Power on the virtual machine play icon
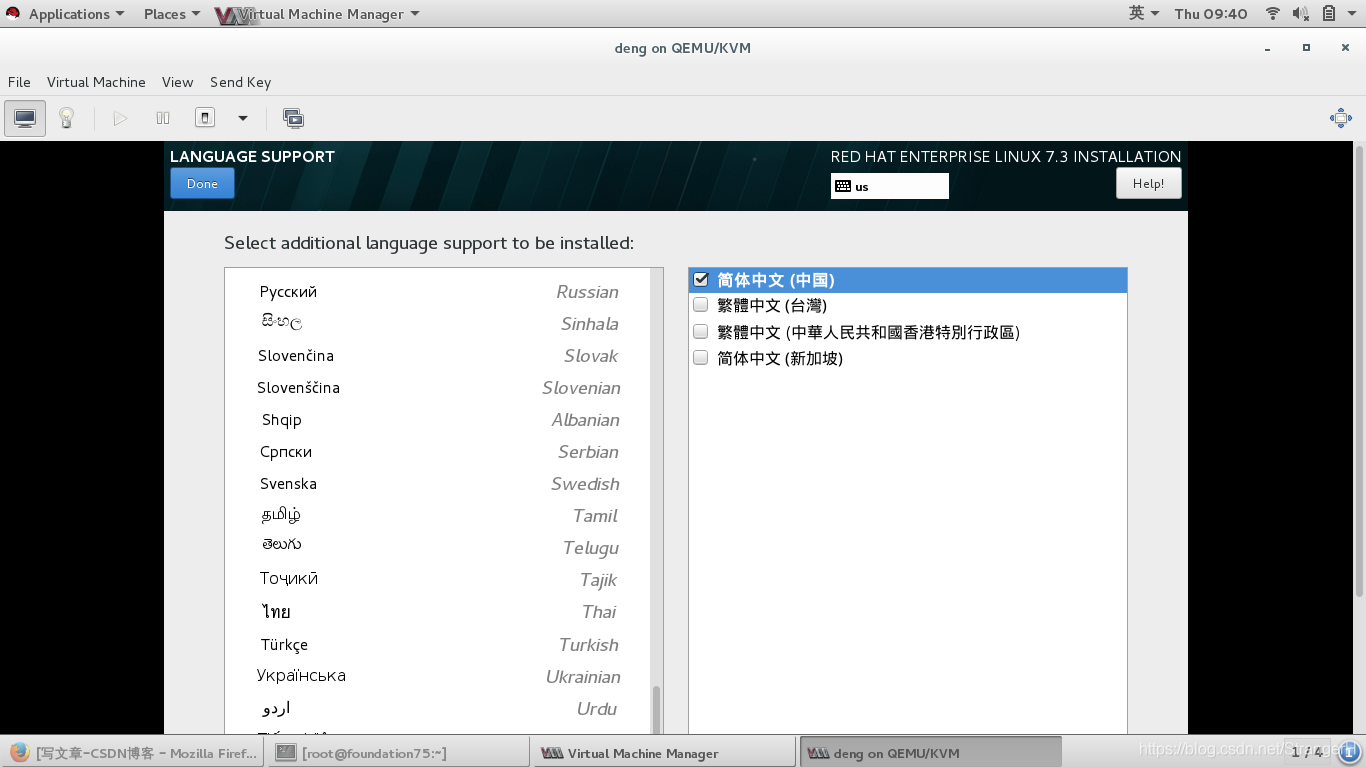 (x=121, y=118)
